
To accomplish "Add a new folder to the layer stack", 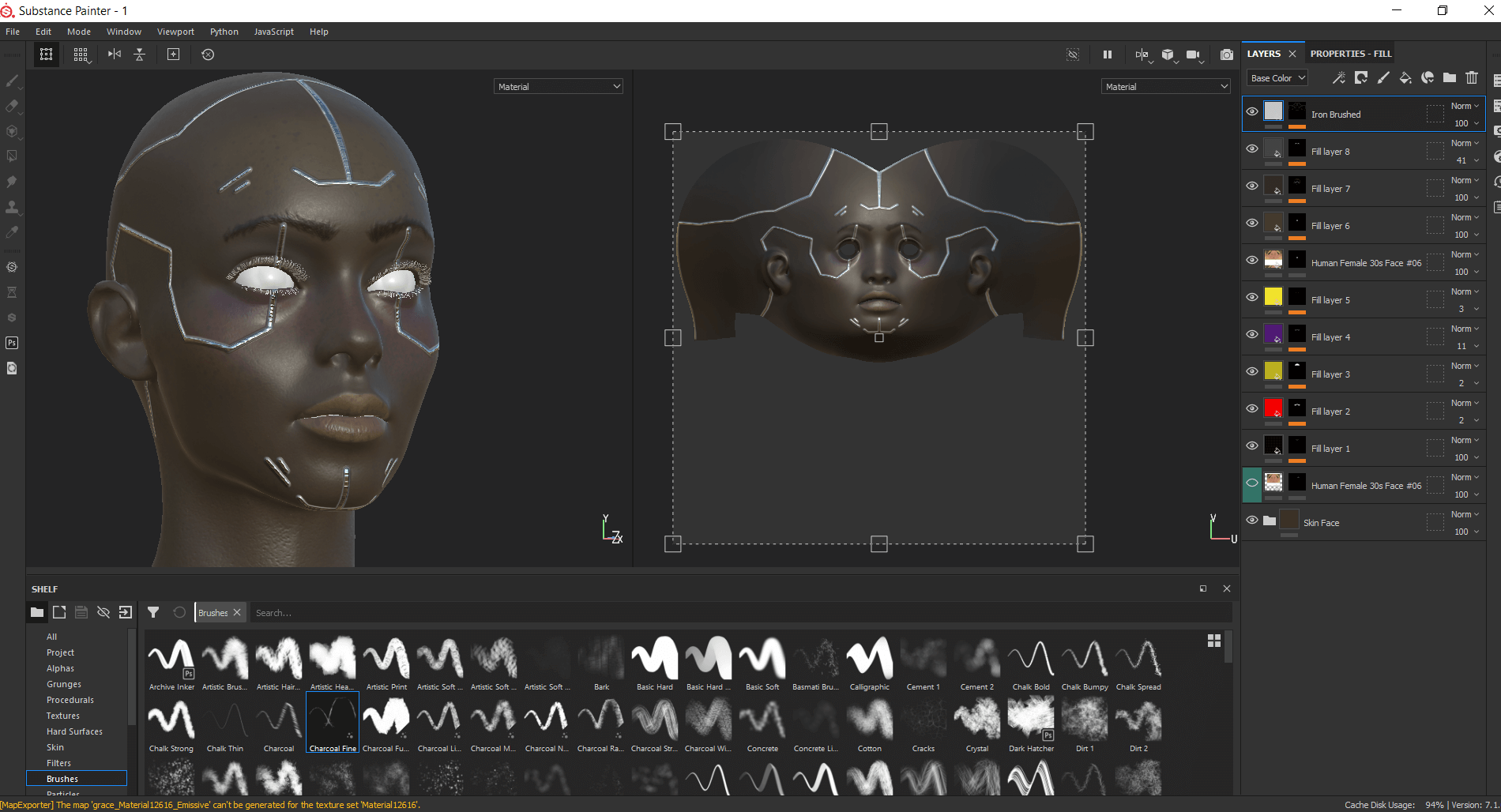I will coord(1450,77).
